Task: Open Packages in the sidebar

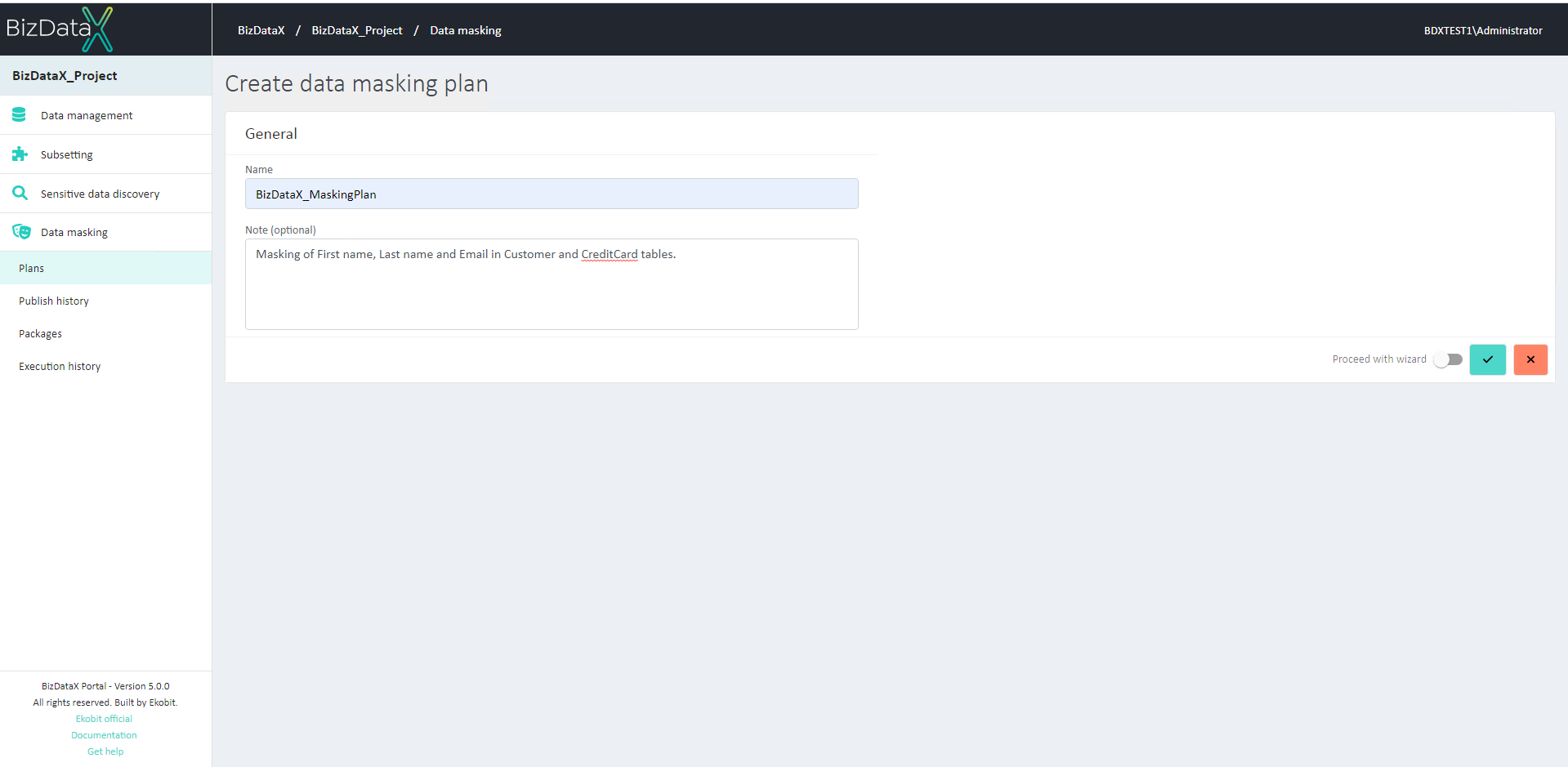Action: tap(105, 333)
